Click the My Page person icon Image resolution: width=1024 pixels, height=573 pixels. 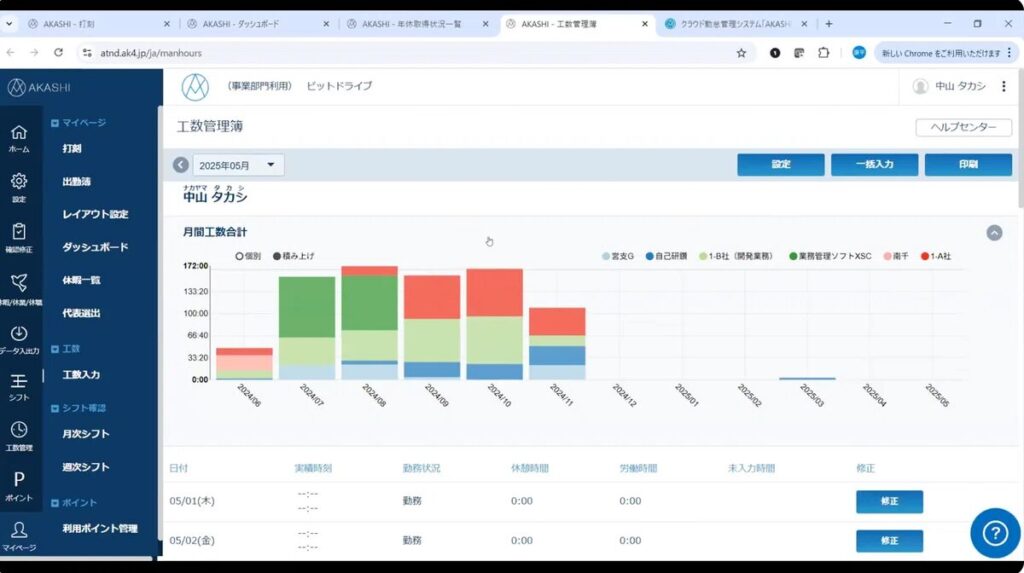click(19, 530)
